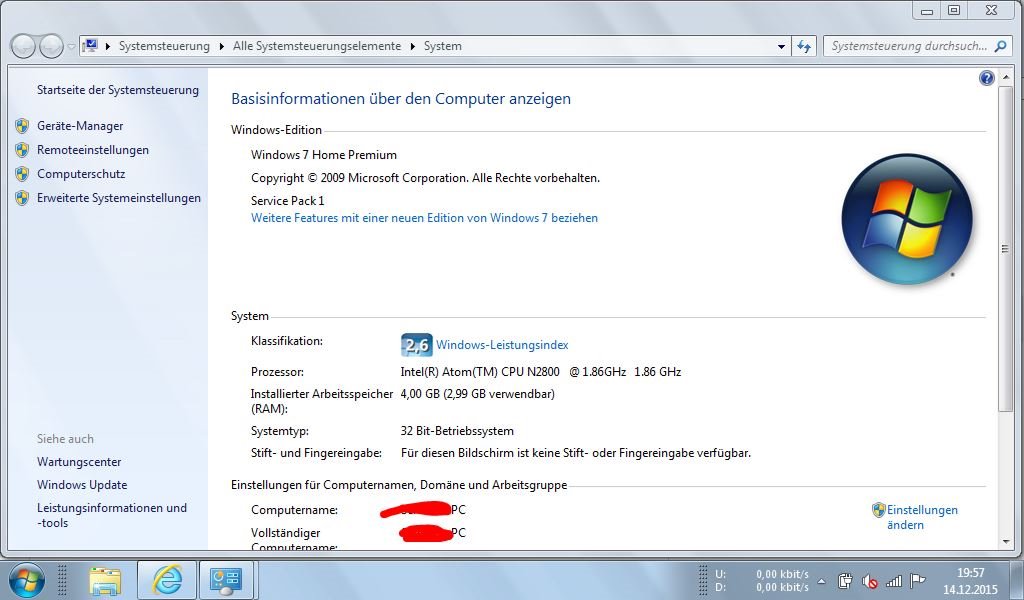
Task: Click Weitere Features mit einer neuen Edition link
Action: [424, 218]
